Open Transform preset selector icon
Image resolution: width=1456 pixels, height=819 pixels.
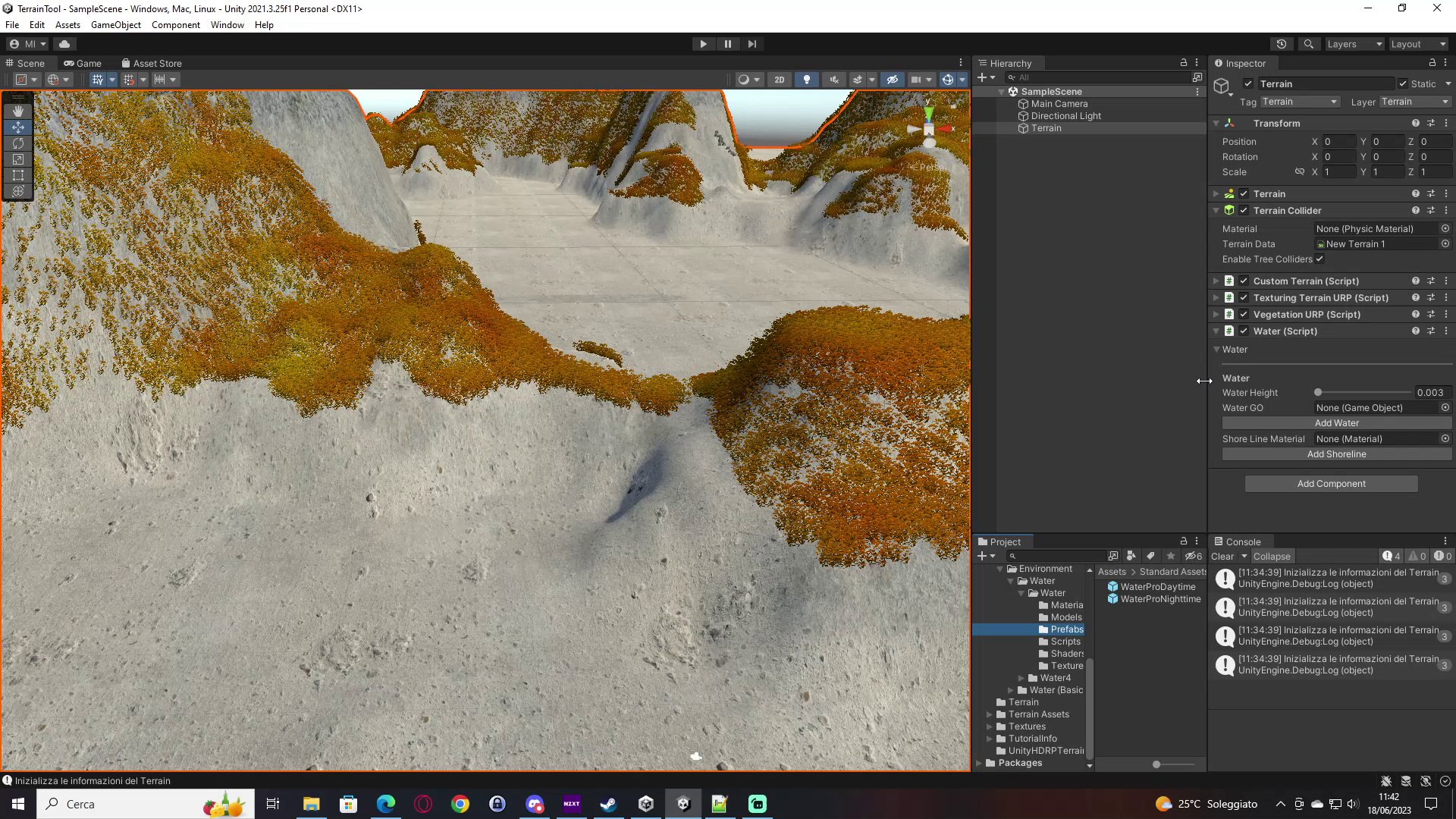[x=1431, y=123]
